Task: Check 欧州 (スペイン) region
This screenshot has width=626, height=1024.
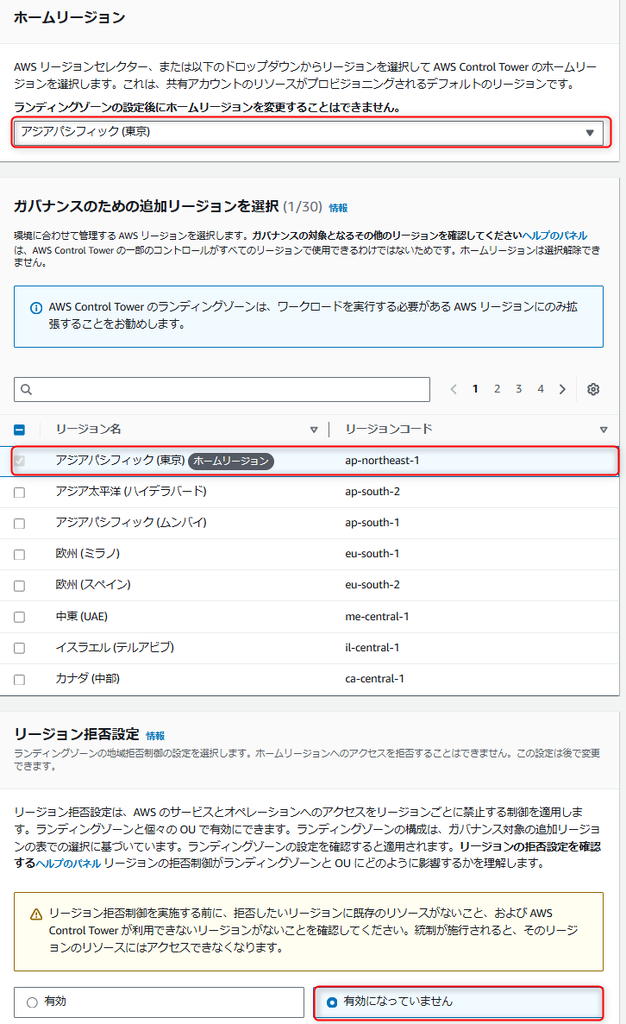Action: coord(20,586)
